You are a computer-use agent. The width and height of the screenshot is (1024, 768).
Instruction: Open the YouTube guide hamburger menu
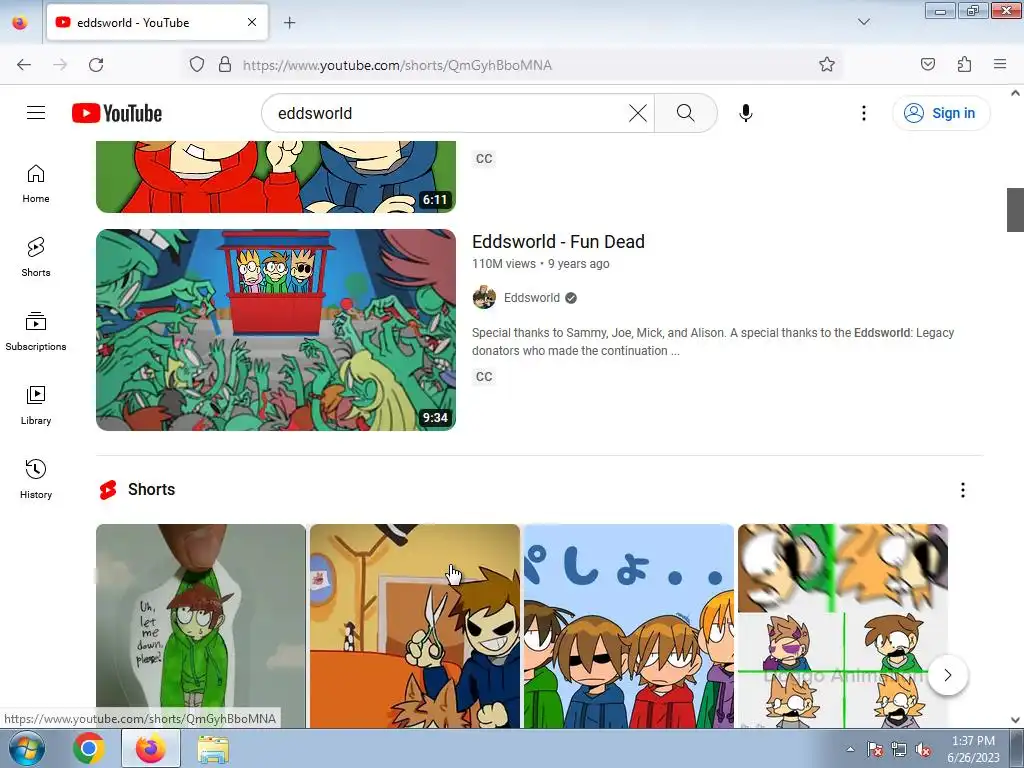[36, 113]
